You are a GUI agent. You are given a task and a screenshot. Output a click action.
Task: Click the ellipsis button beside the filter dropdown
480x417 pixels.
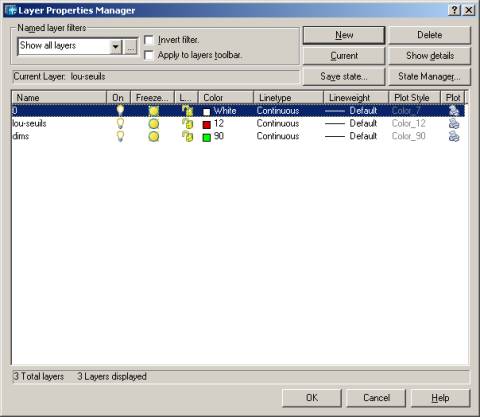click(x=130, y=47)
